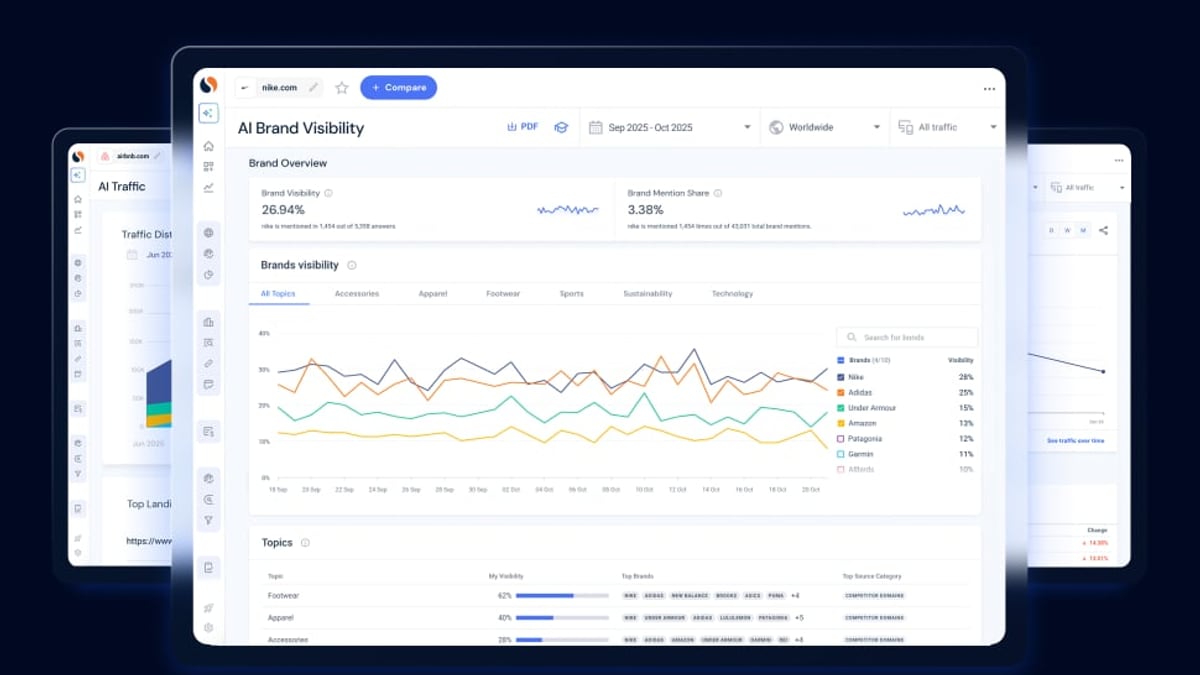Download the report with the PDF button
This screenshot has height=675, width=1200.
click(523, 127)
